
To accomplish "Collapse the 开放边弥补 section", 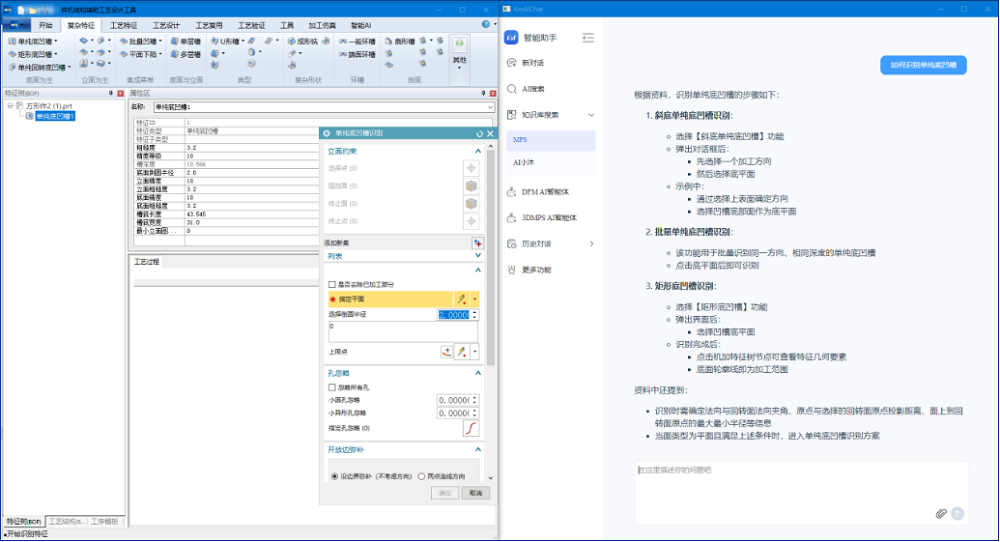I will click(477, 450).
